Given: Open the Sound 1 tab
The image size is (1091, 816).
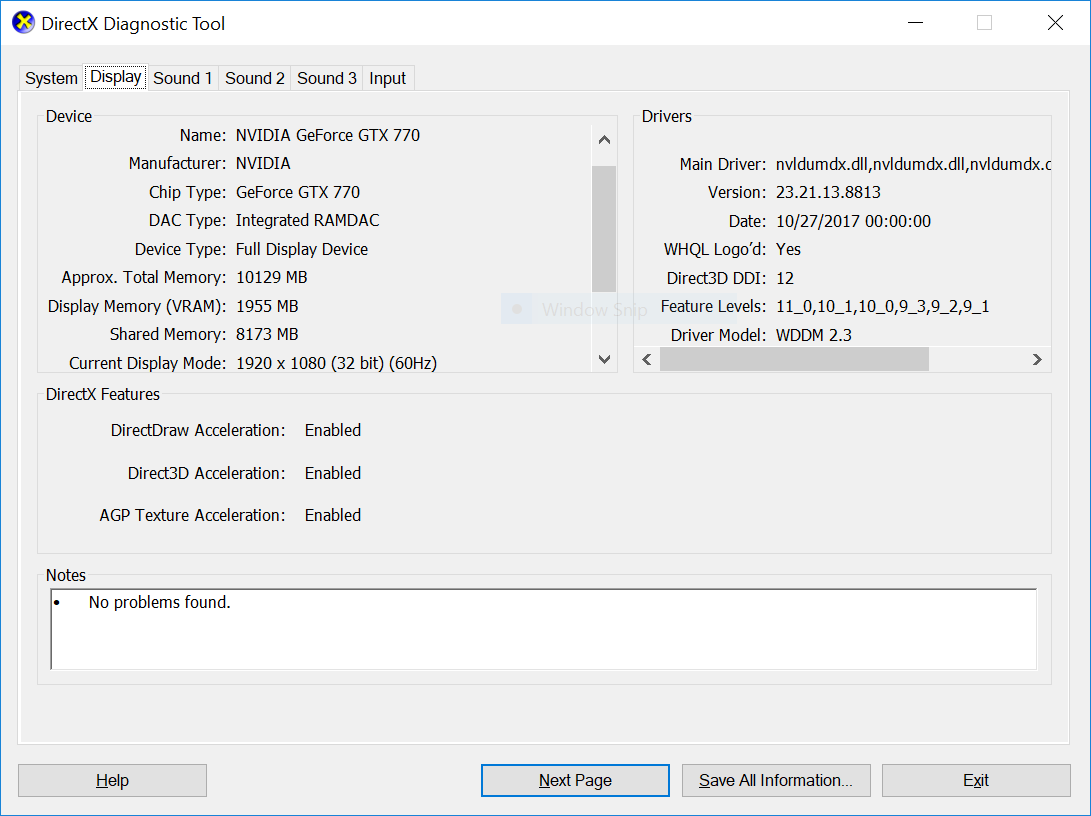Looking at the screenshot, I should pos(182,78).
